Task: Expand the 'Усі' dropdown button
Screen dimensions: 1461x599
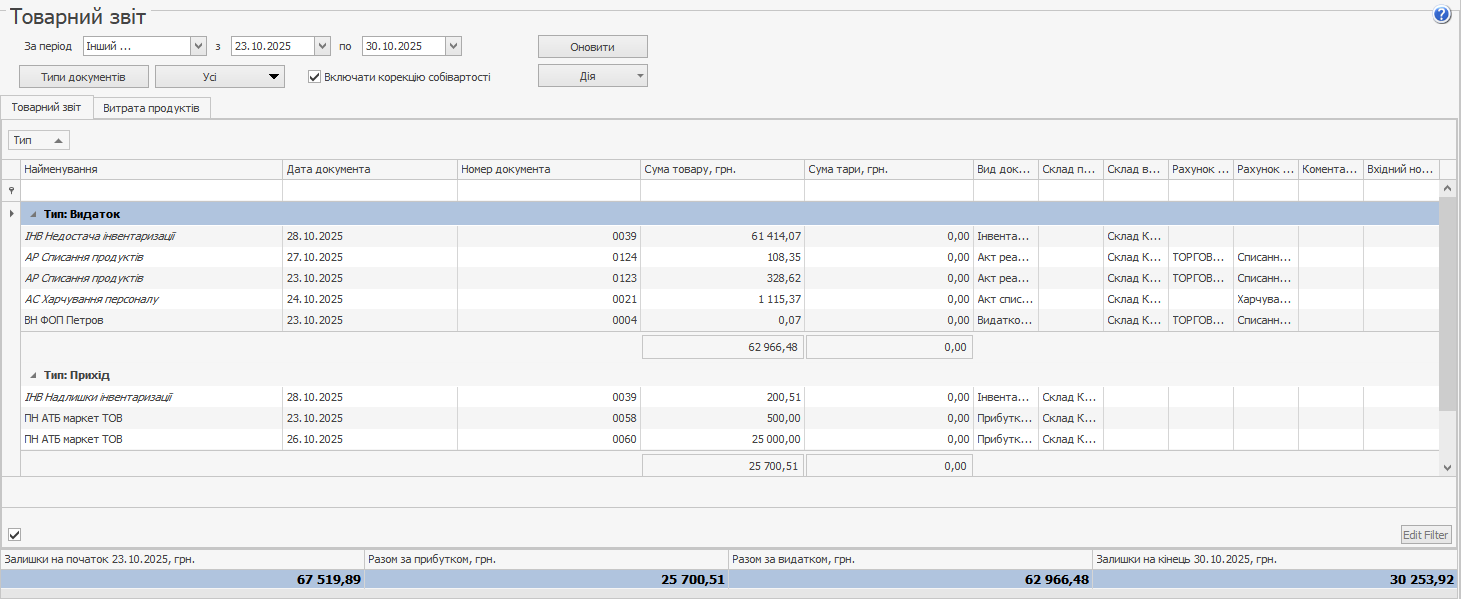Action: [x=273, y=76]
